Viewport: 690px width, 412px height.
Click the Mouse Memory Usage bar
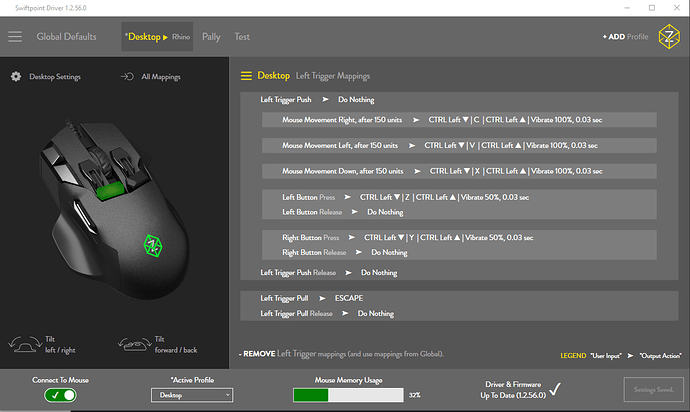point(348,395)
